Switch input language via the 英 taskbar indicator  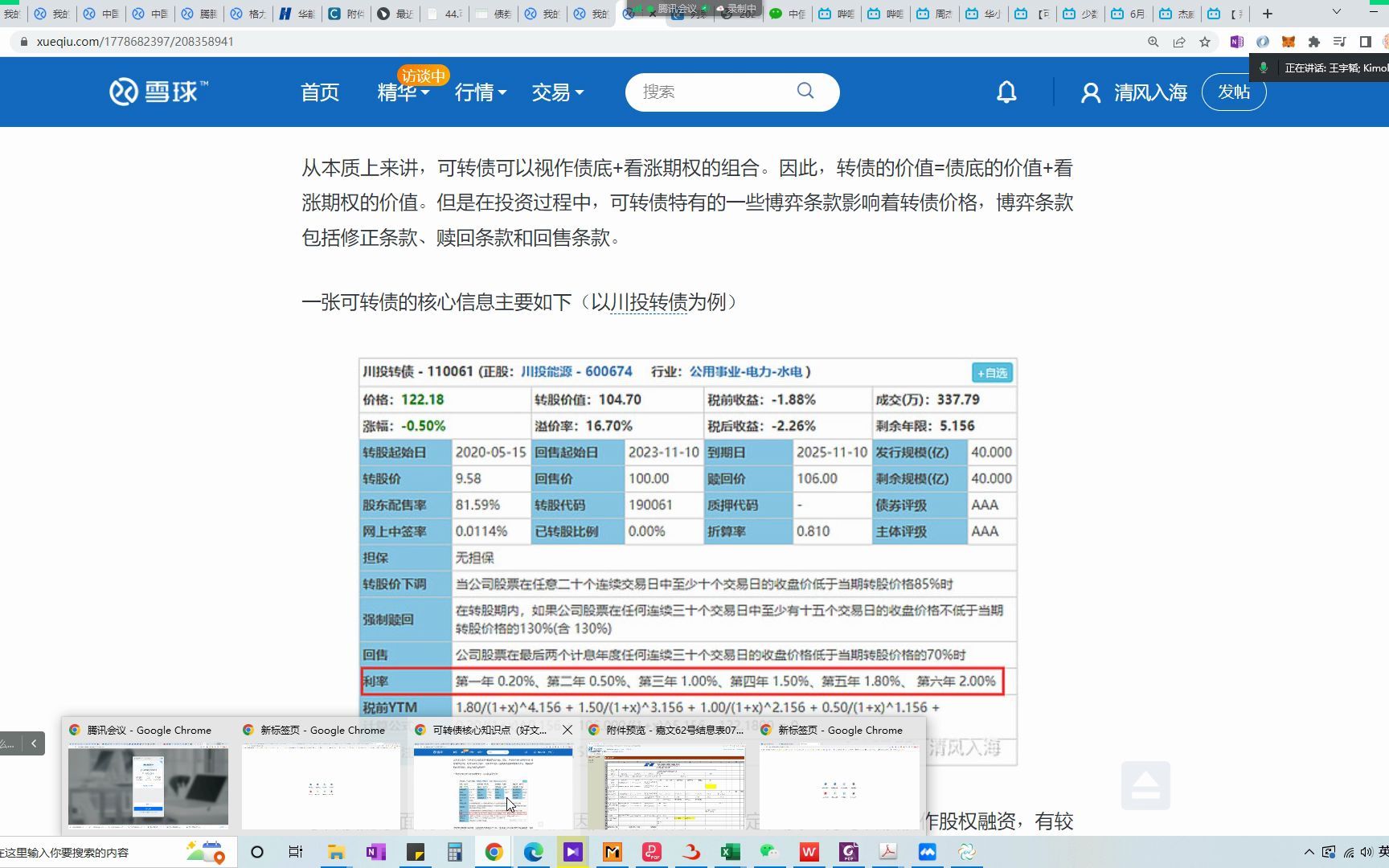(x=1380, y=854)
